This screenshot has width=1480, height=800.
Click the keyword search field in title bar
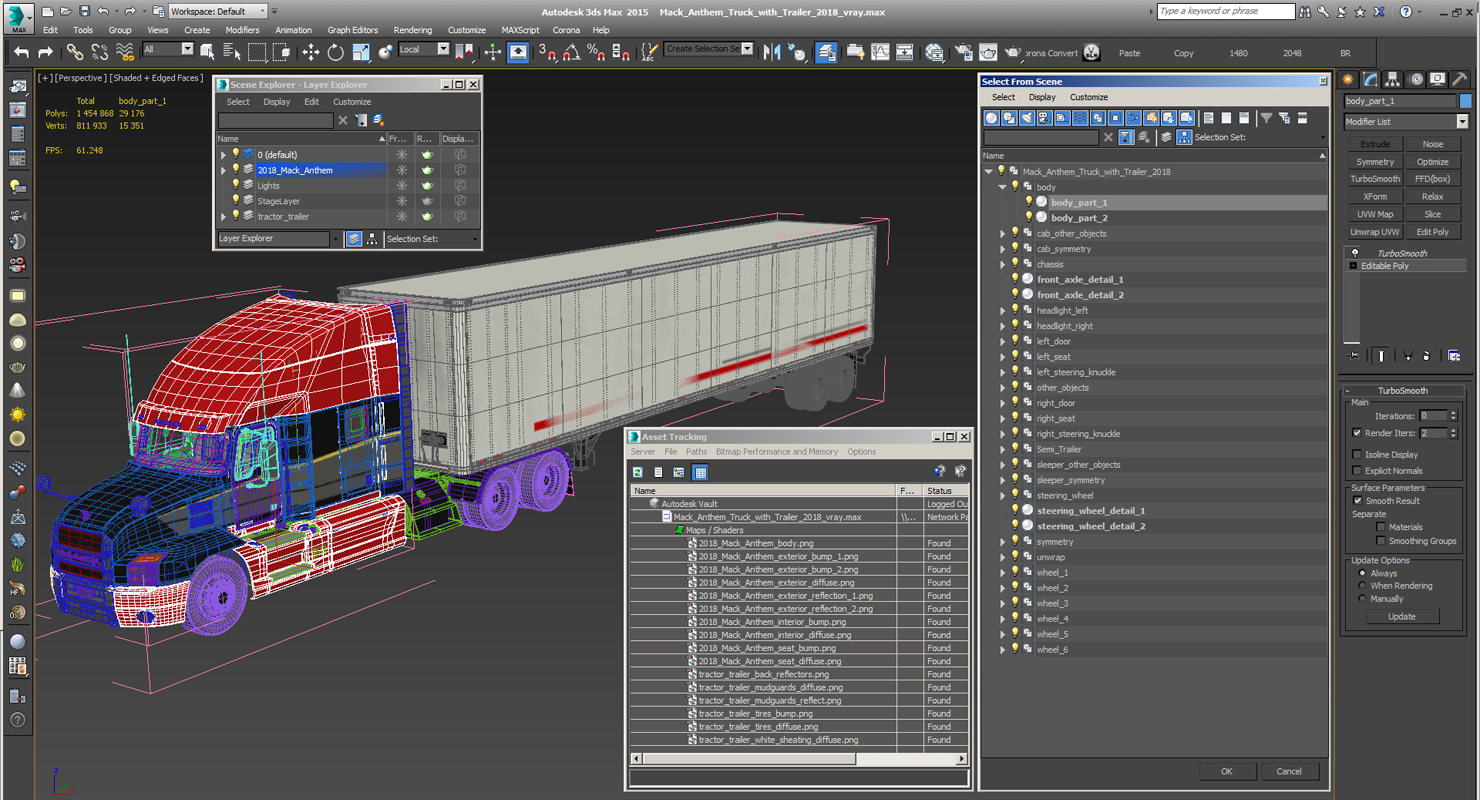(1226, 11)
